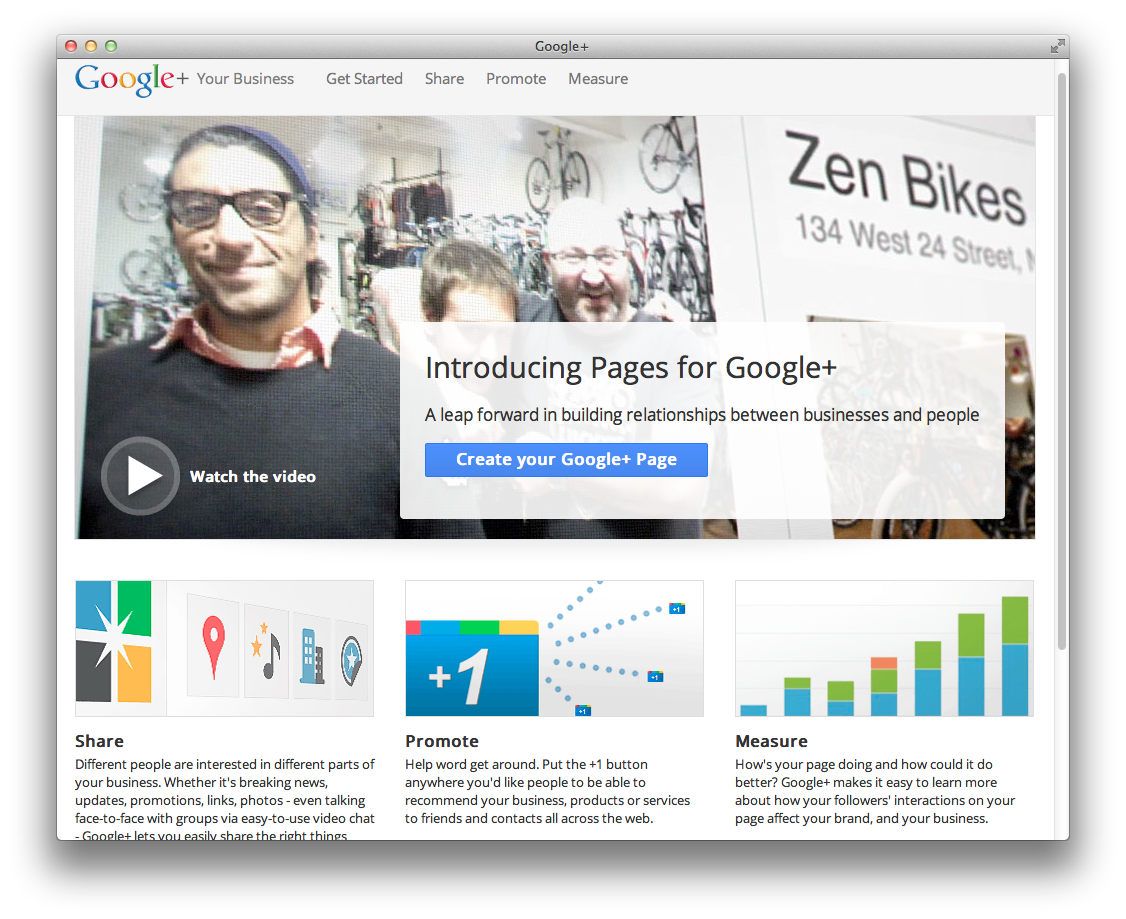Open the Measure section heading
Viewport: 1126px width, 919px height.
point(771,741)
